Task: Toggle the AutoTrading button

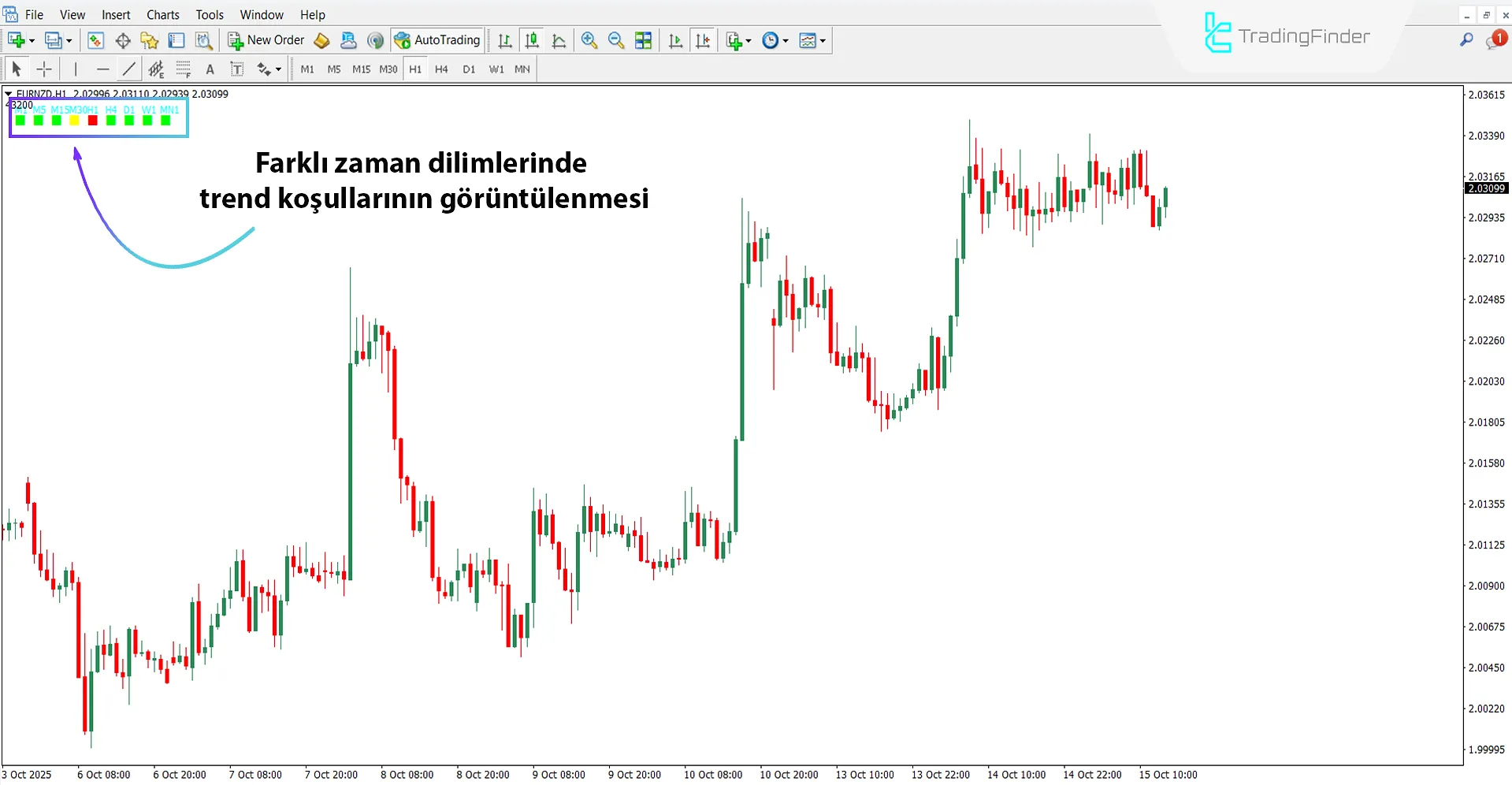Action: (437, 40)
